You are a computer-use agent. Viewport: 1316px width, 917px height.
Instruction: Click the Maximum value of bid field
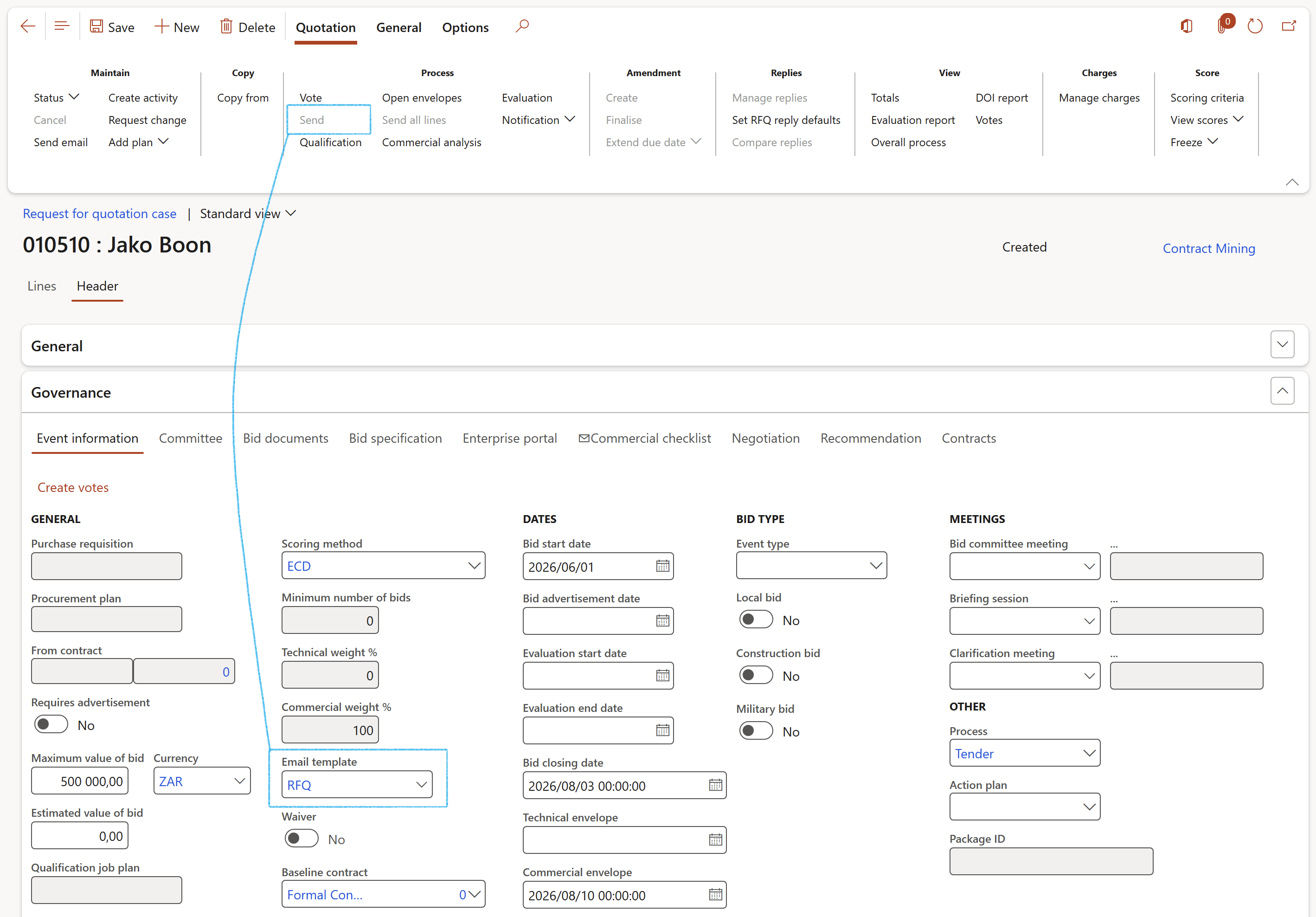[x=80, y=781]
